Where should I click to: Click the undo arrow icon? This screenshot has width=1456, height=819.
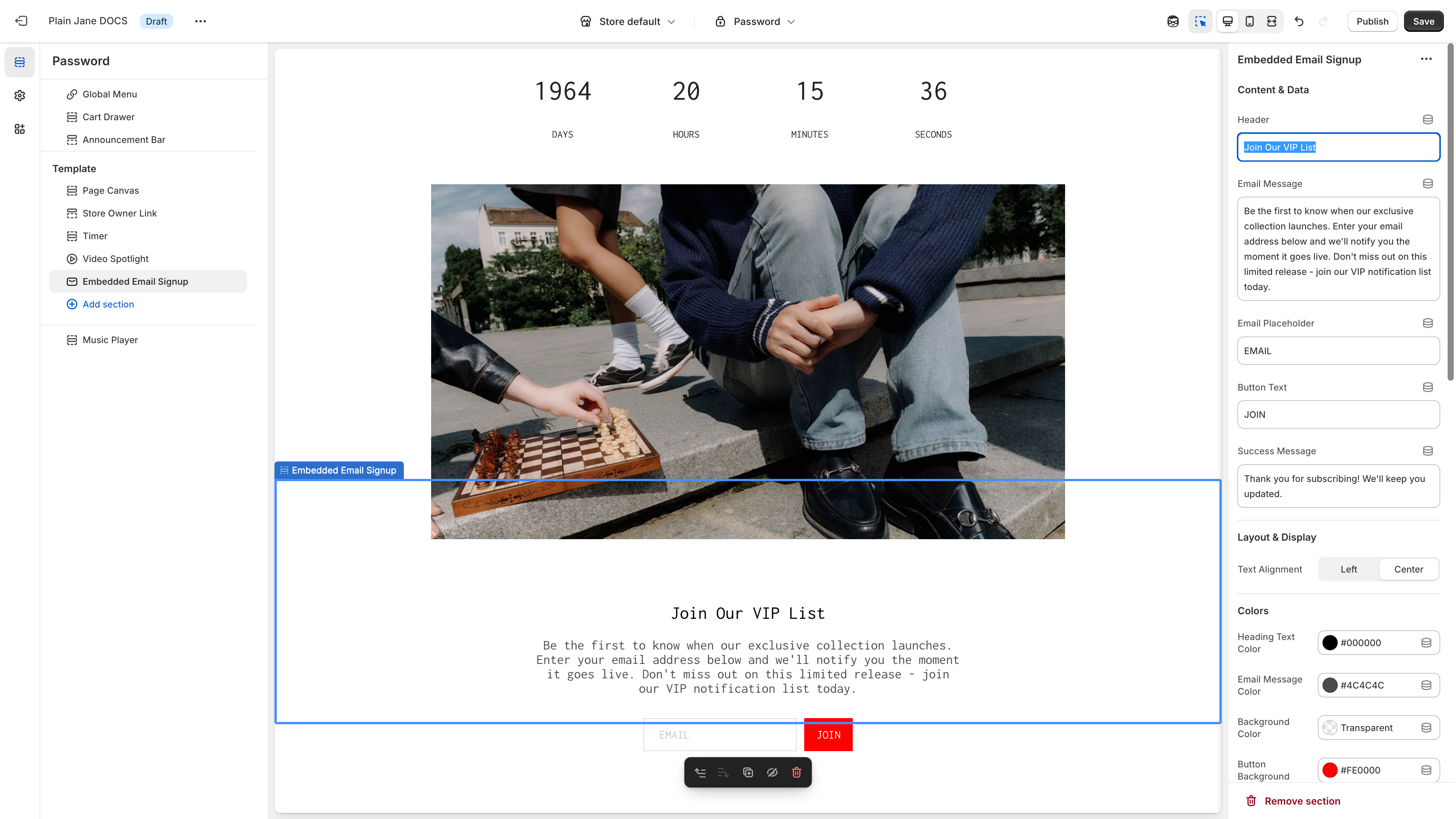[1299, 22]
